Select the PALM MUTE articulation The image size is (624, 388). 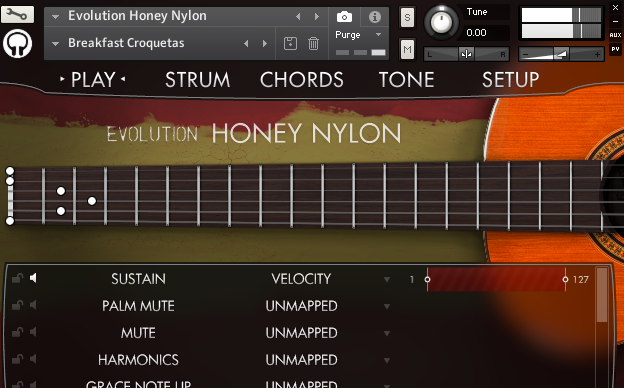(138, 306)
